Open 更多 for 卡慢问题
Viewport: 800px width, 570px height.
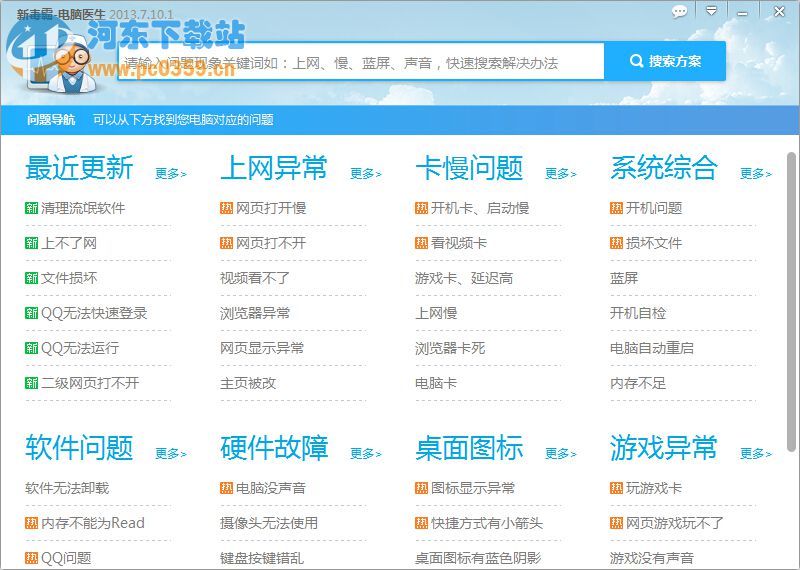point(561,174)
